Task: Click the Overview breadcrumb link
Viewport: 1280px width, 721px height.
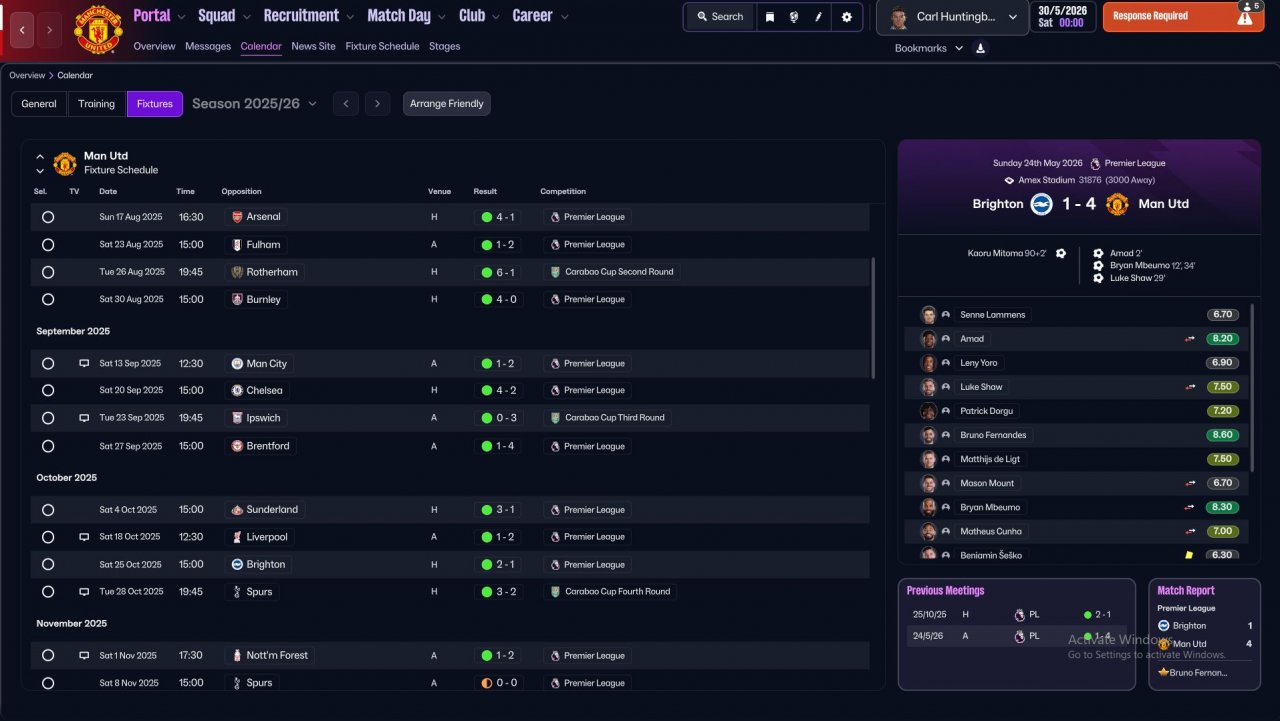Action: pos(27,75)
